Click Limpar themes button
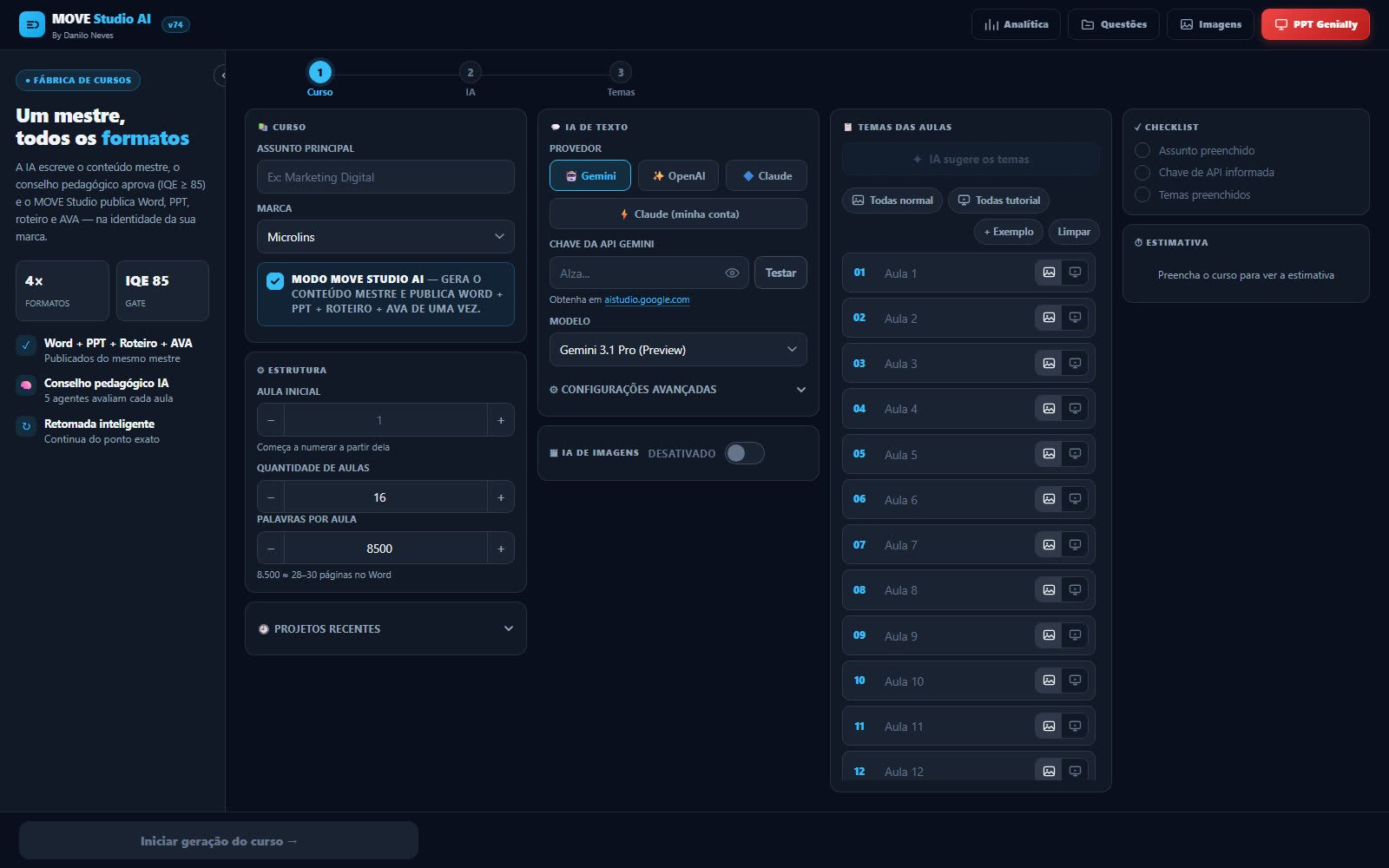This screenshot has width=1389, height=868. 1074,232
